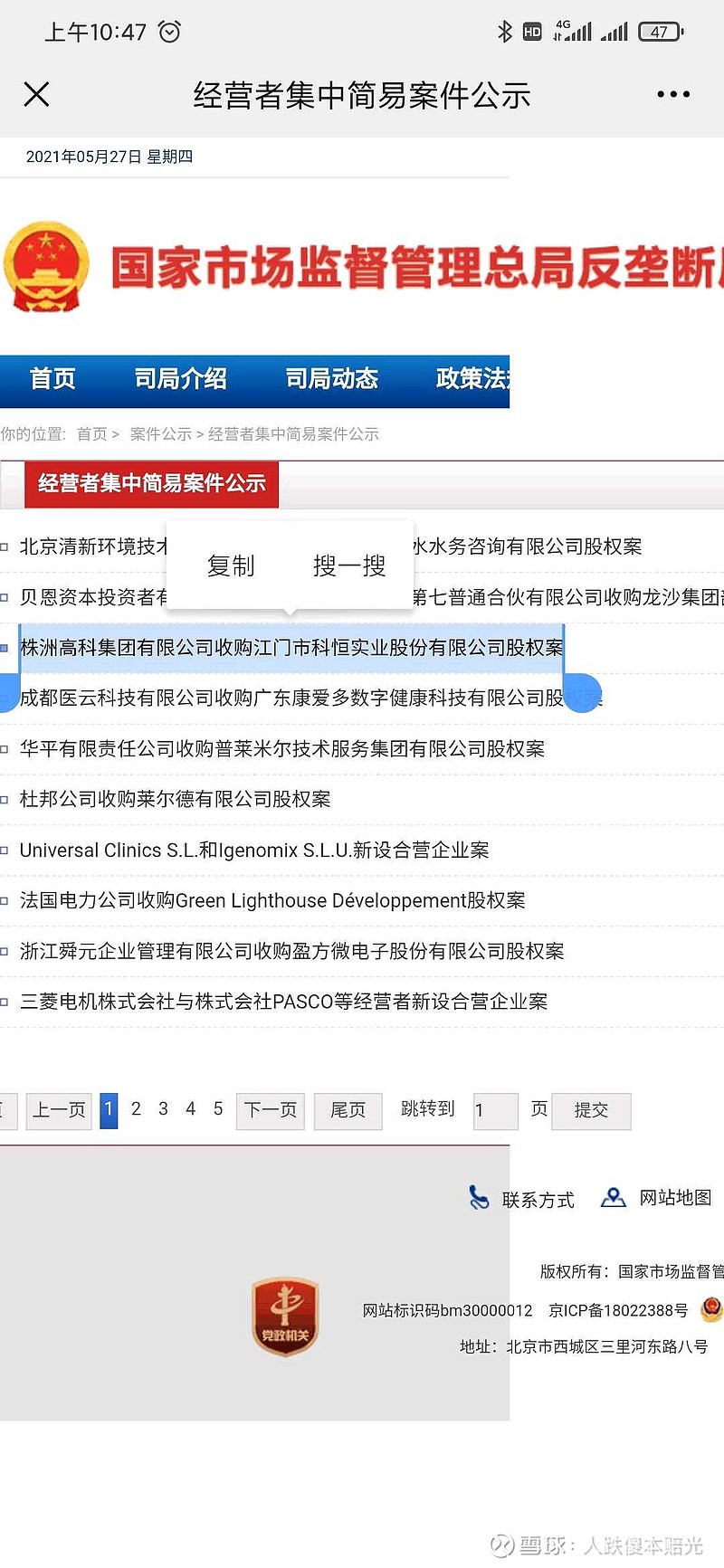This screenshot has width=724, height=1568.
Task: Tap the right text selection handle
Action: 583,693
